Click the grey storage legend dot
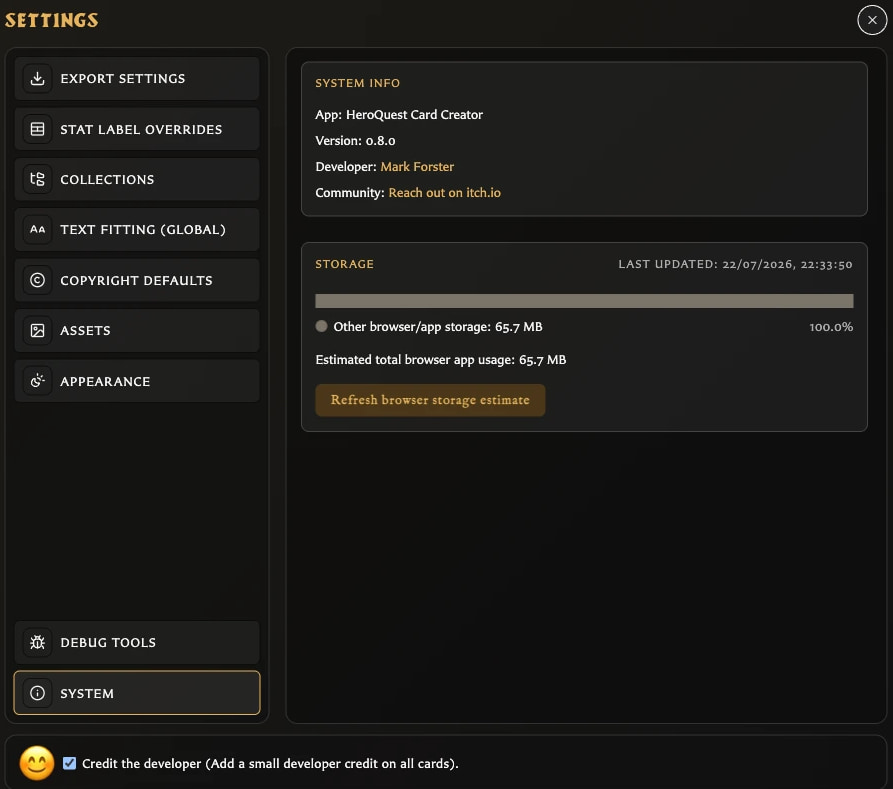 tap(321, 326)
